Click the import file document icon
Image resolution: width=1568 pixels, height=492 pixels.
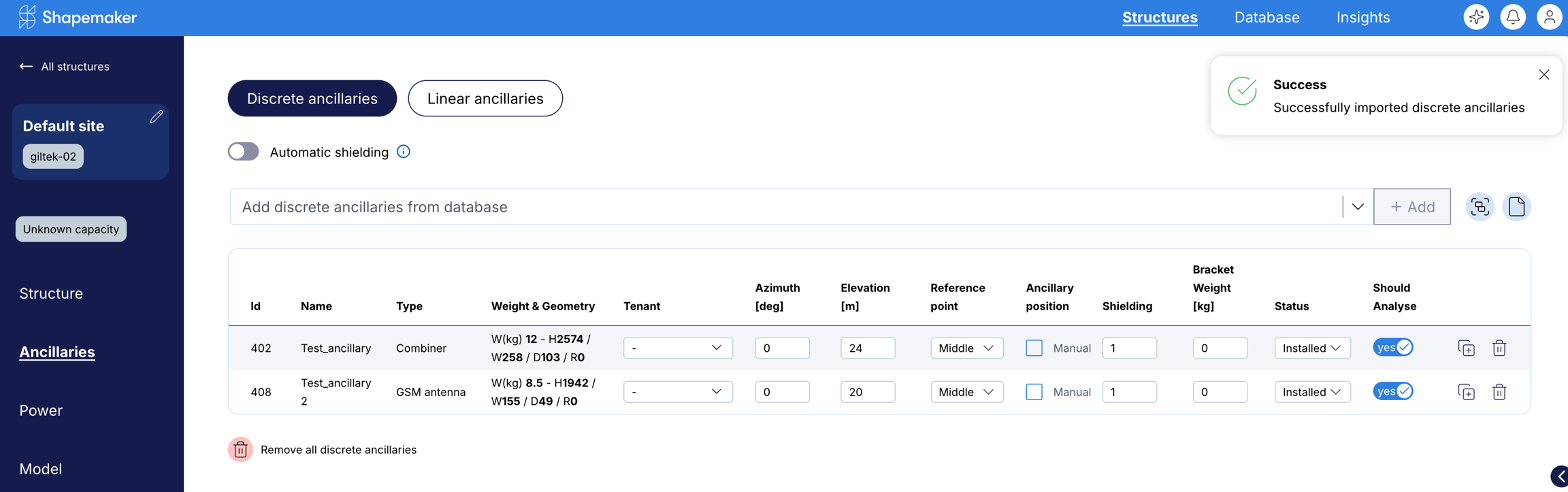1516,207
